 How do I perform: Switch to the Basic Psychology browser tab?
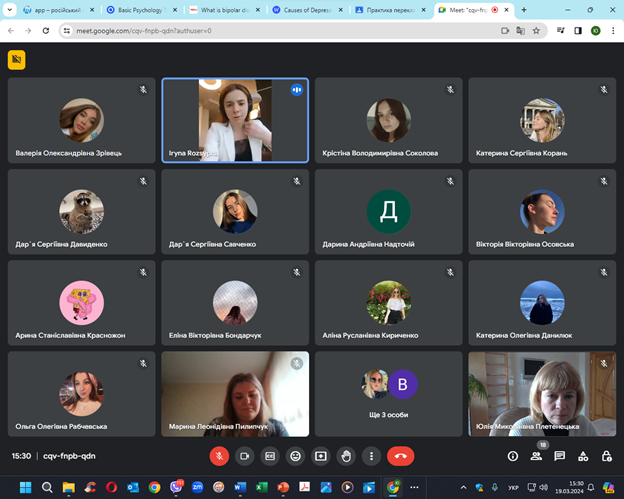(x=140, y=9)
